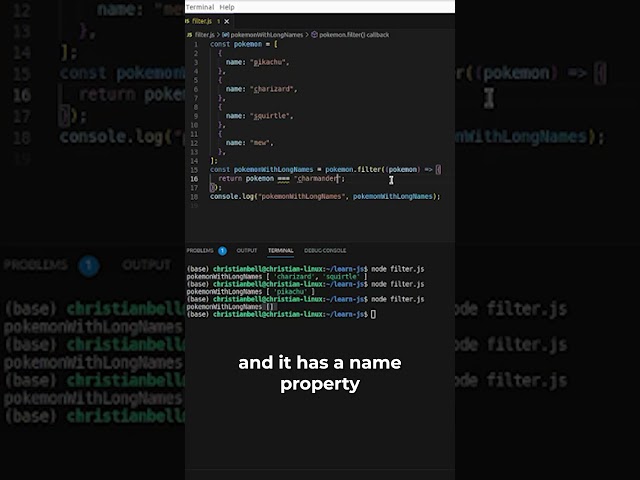
Task: Click the empty array terminal output
Action: 270,307
